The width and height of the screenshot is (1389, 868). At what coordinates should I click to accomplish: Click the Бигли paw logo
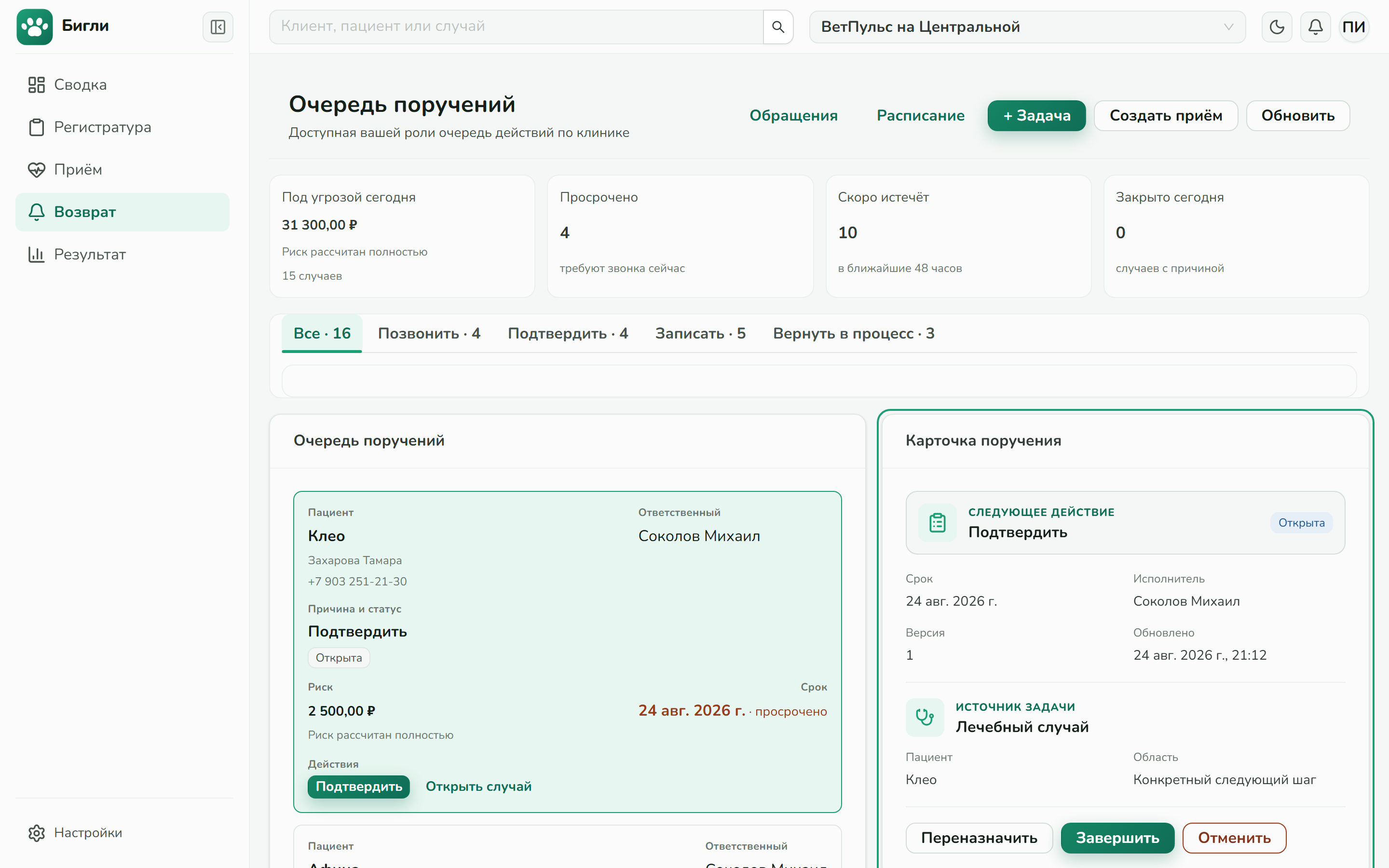(x=34, y=27)
